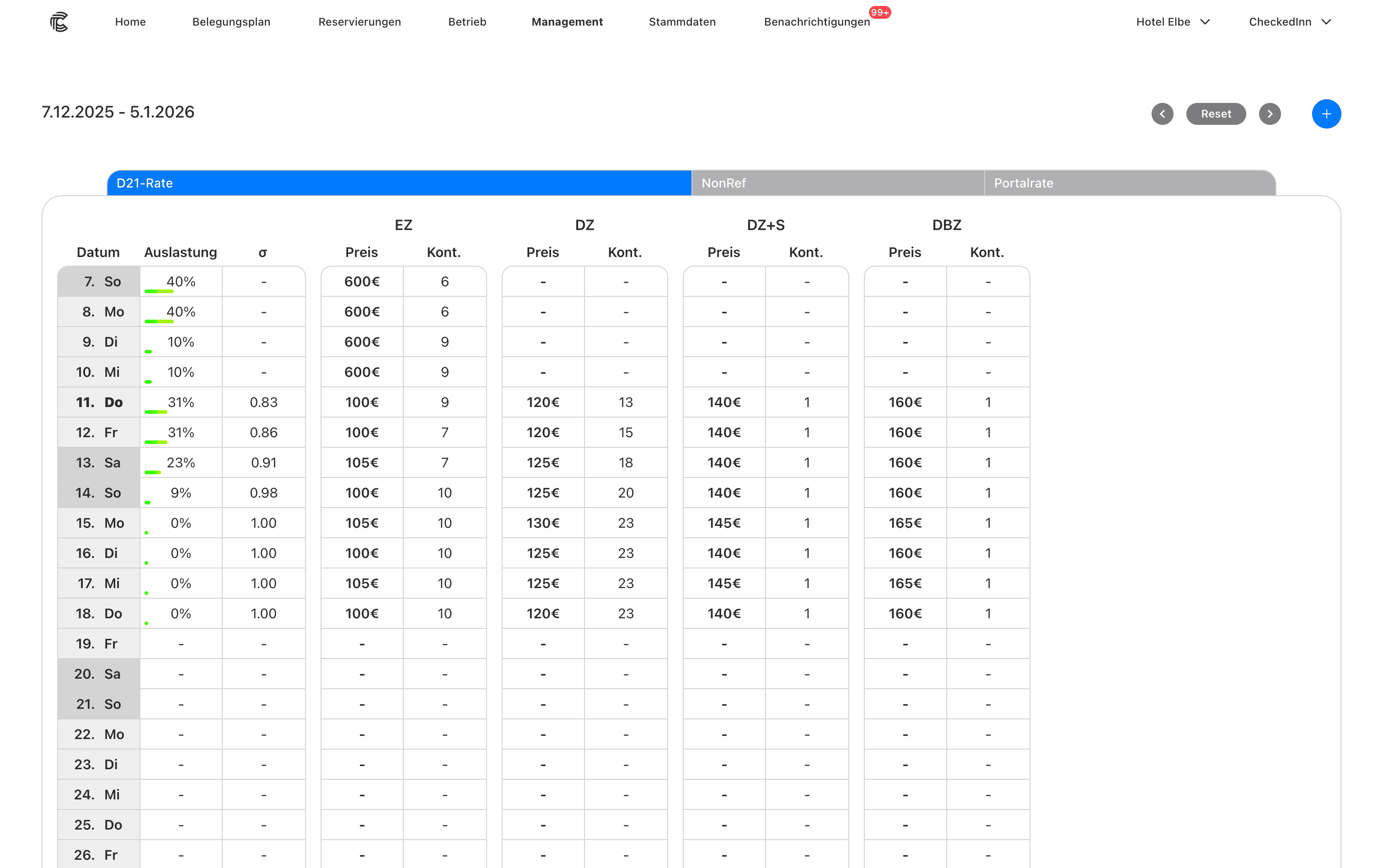Click the date cell 11. Do
This screenshot has width=1383, height=868.
tap(99, 402)
